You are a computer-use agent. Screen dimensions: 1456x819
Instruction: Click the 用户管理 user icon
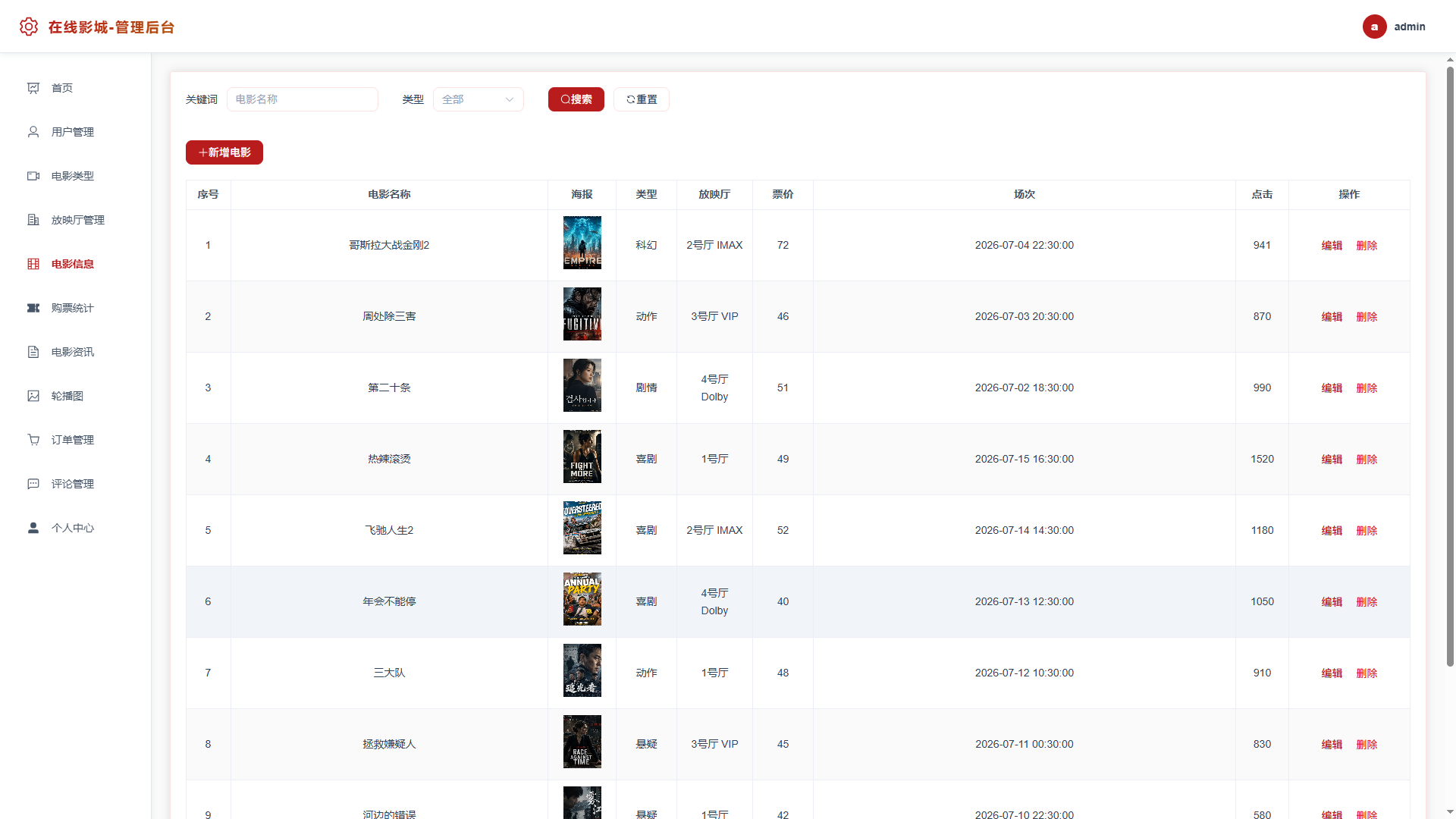33,132
